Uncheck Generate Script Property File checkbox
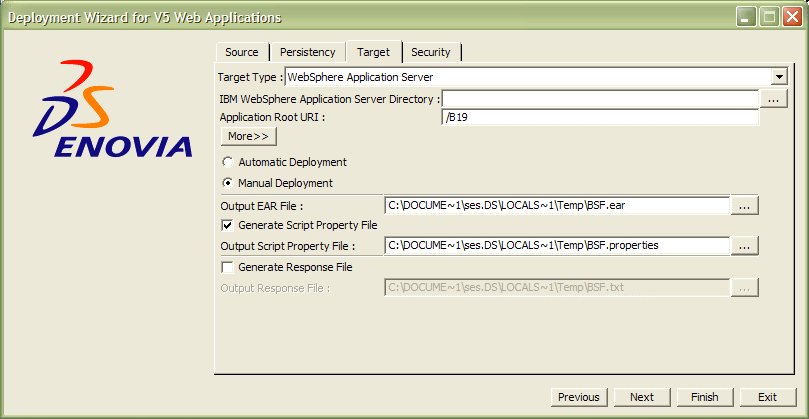Viewport: 809px width, 419px height. [227, 225]
